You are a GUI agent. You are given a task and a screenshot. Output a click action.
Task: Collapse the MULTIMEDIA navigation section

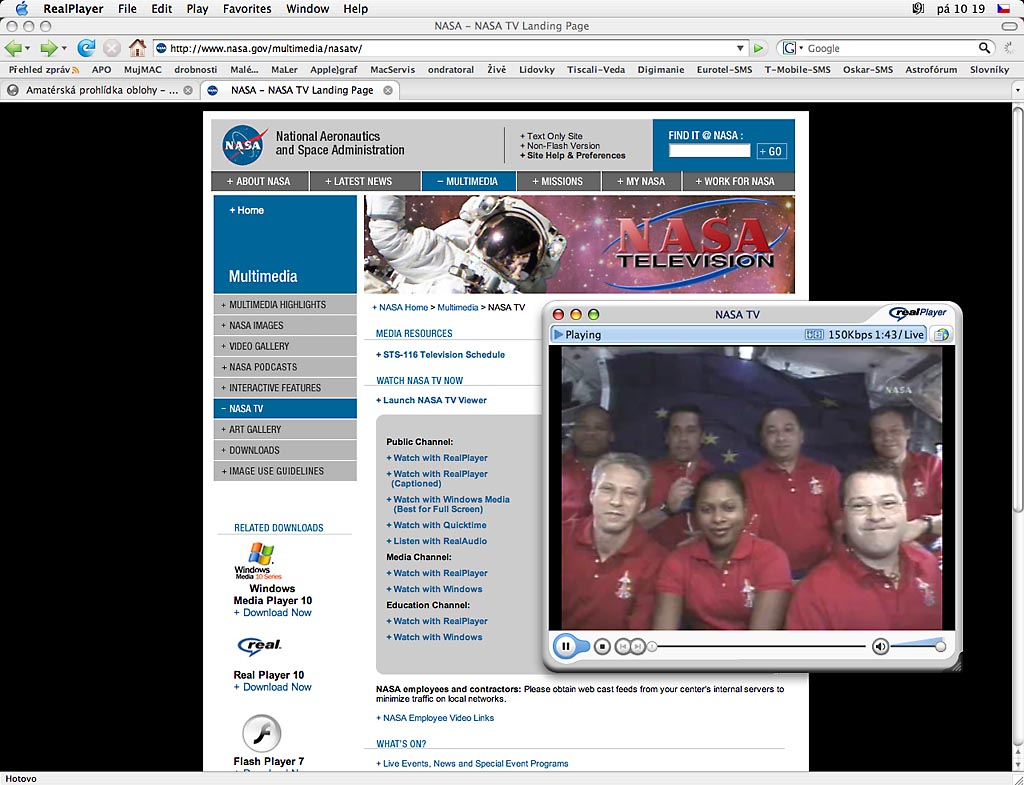(x=469, y=181)
